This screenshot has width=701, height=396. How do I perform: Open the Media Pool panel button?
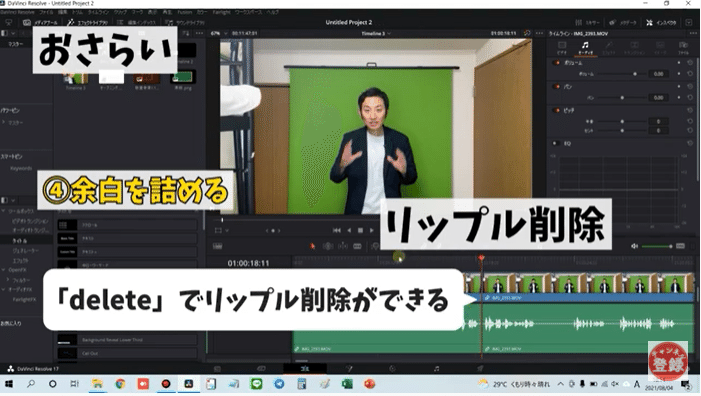[x=40, y=22]
